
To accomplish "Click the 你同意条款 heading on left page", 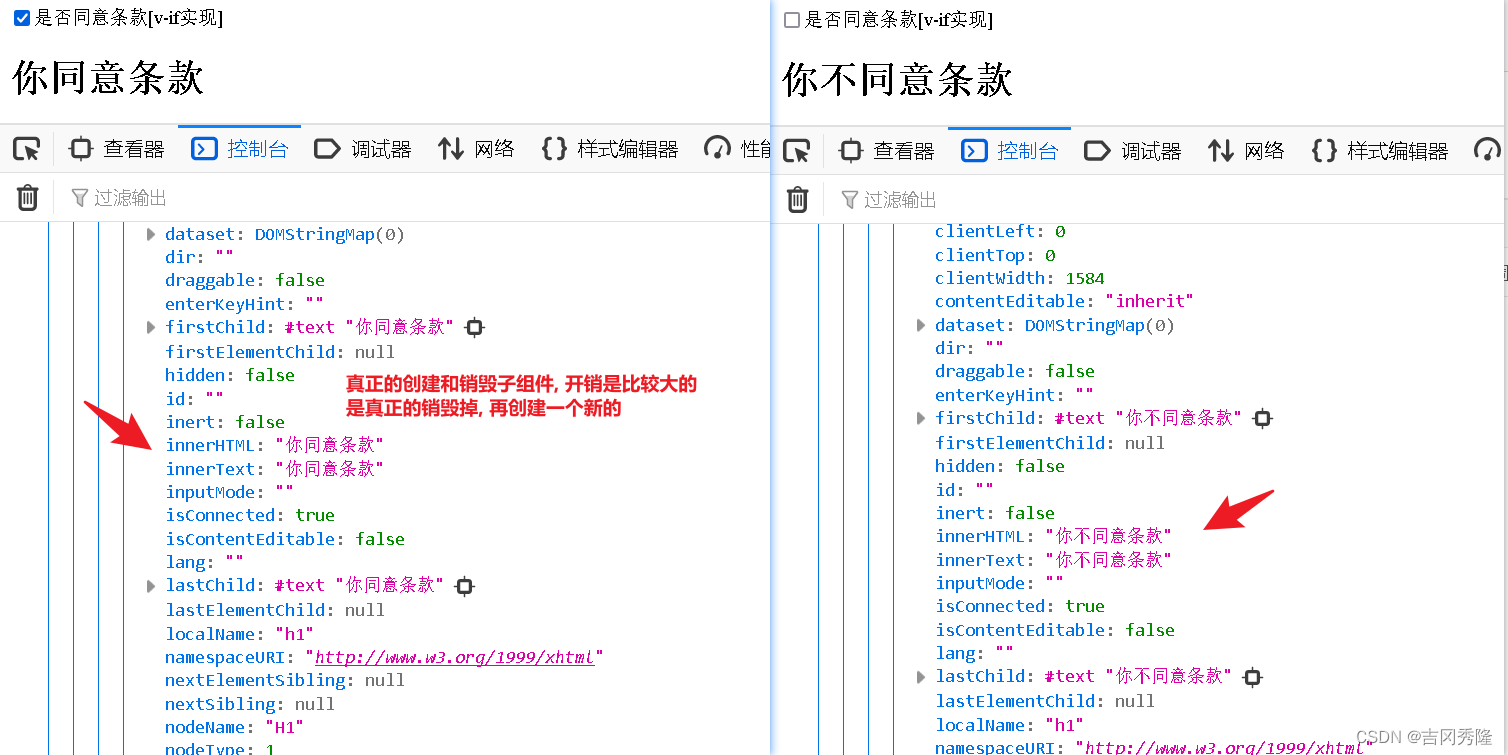I will (108, 78).
